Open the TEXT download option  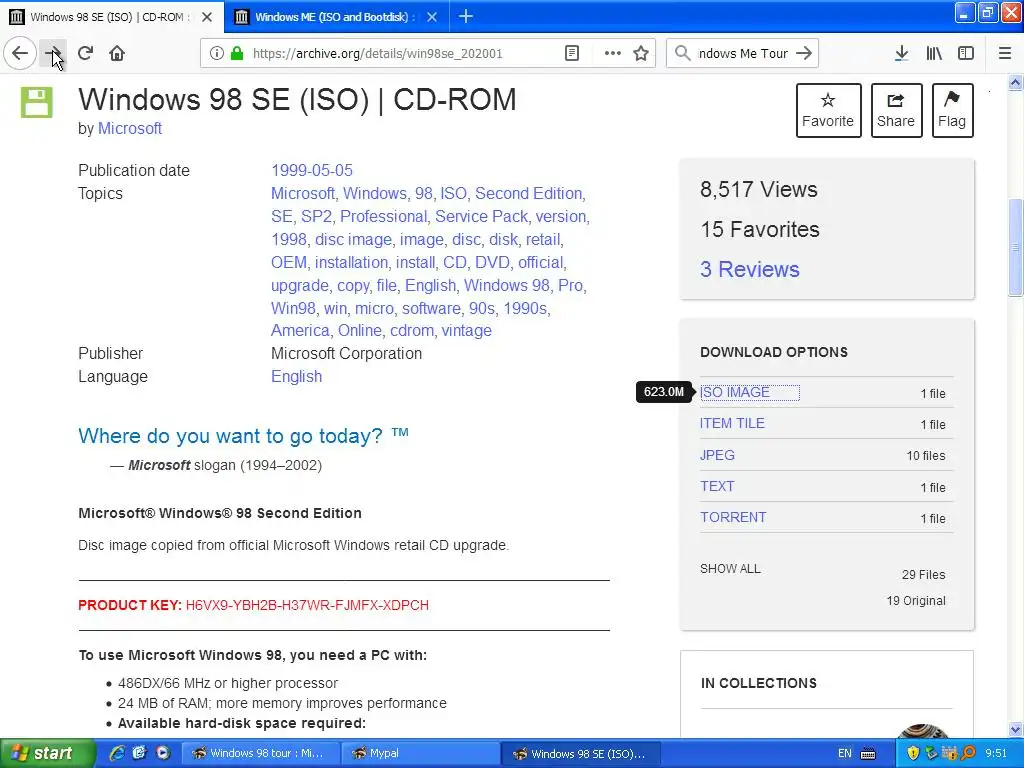coord(717,487)
